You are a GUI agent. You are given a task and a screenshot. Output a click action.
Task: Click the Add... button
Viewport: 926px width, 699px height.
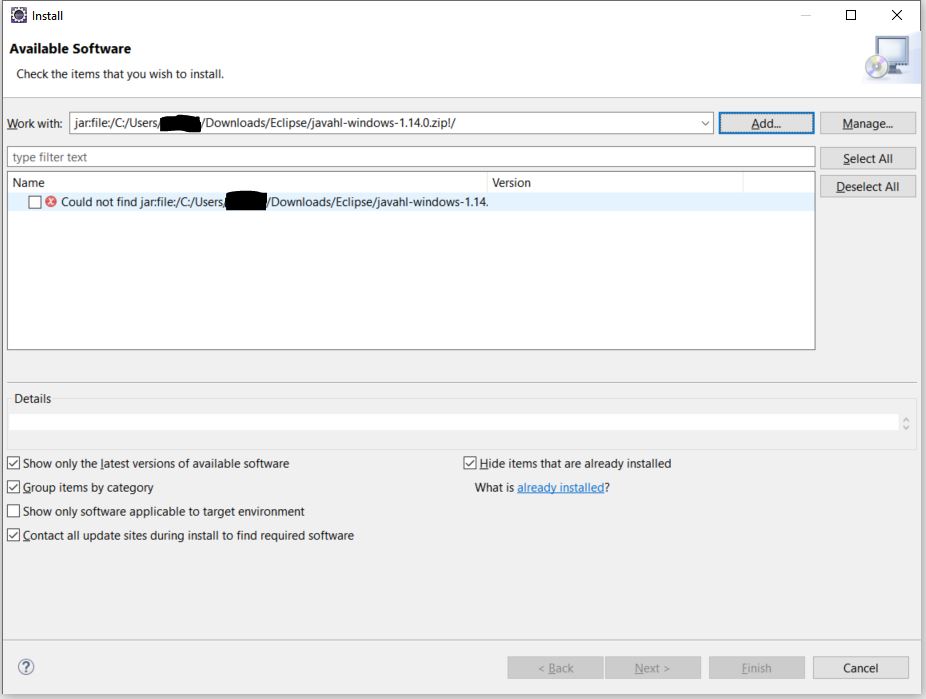pos(766,123)
